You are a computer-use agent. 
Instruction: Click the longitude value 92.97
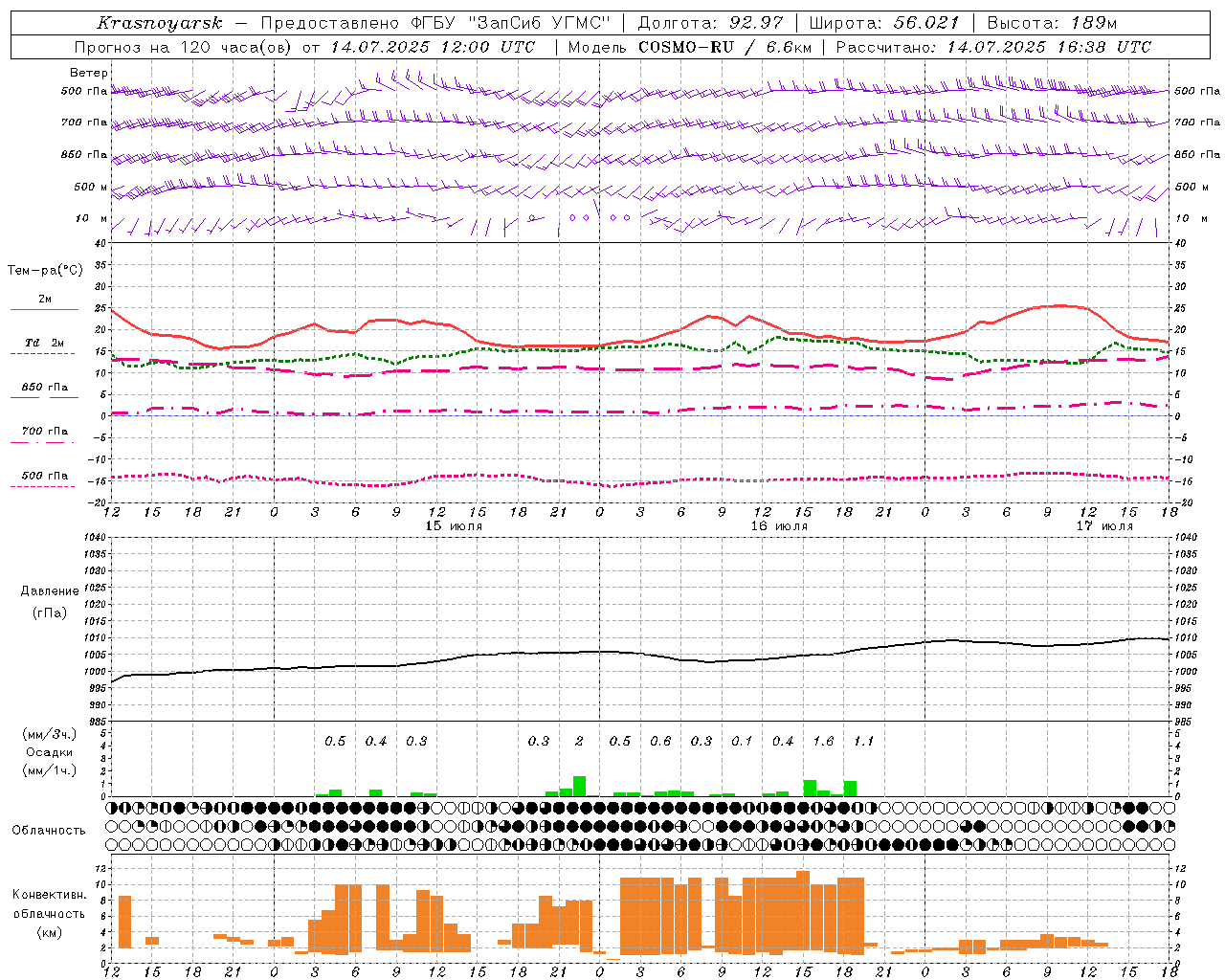tap(756, 23)
